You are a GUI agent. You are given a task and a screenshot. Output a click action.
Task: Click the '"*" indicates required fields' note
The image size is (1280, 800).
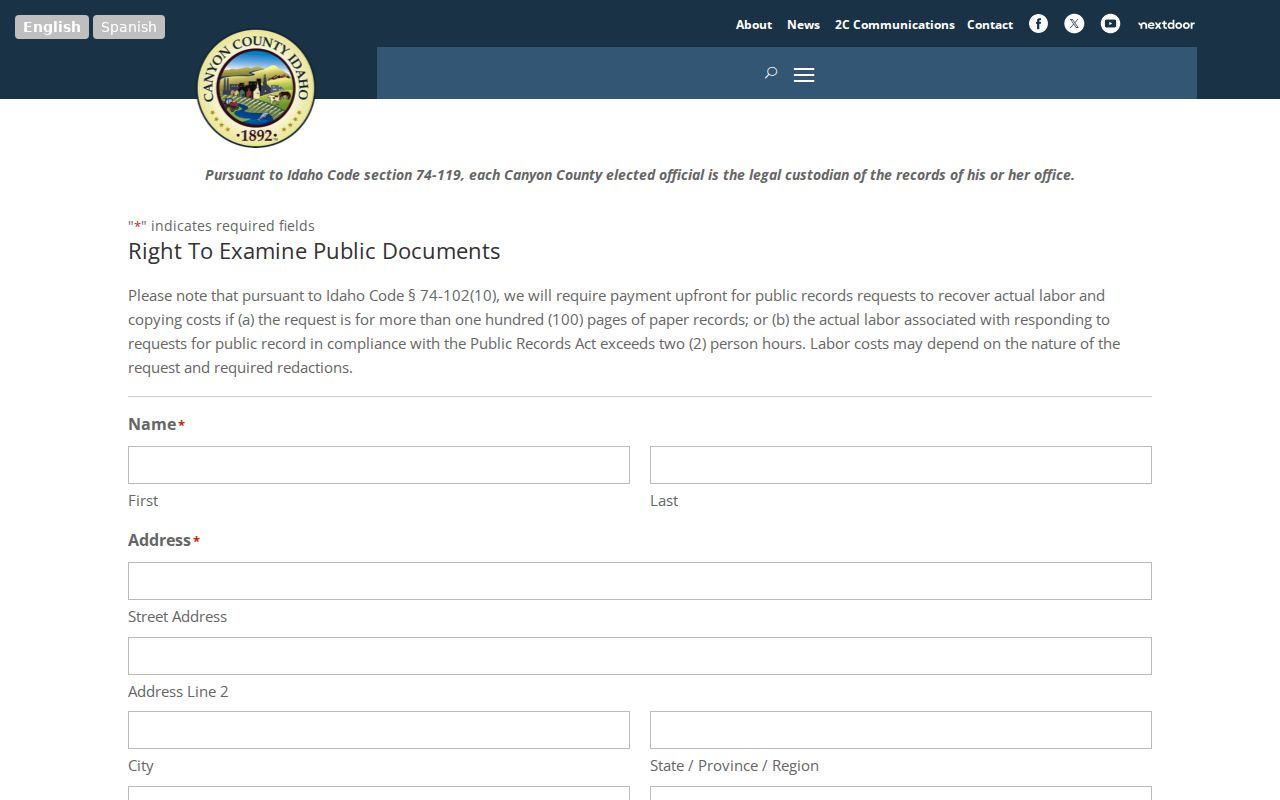click(221, 226)
